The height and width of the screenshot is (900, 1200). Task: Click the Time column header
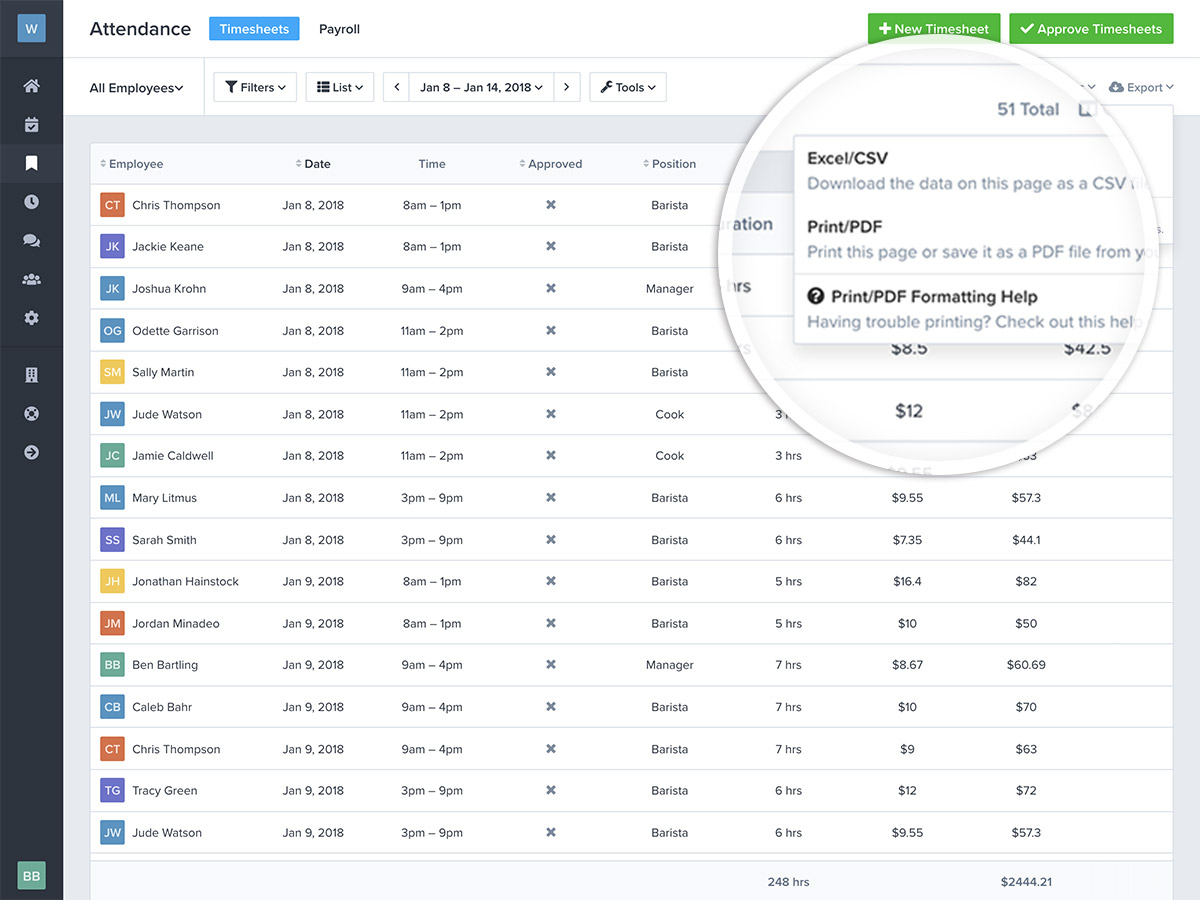point(432,164)
